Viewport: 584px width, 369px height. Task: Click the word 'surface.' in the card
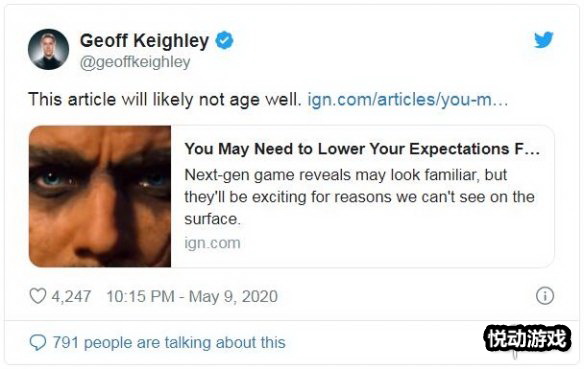pos(212,219)
